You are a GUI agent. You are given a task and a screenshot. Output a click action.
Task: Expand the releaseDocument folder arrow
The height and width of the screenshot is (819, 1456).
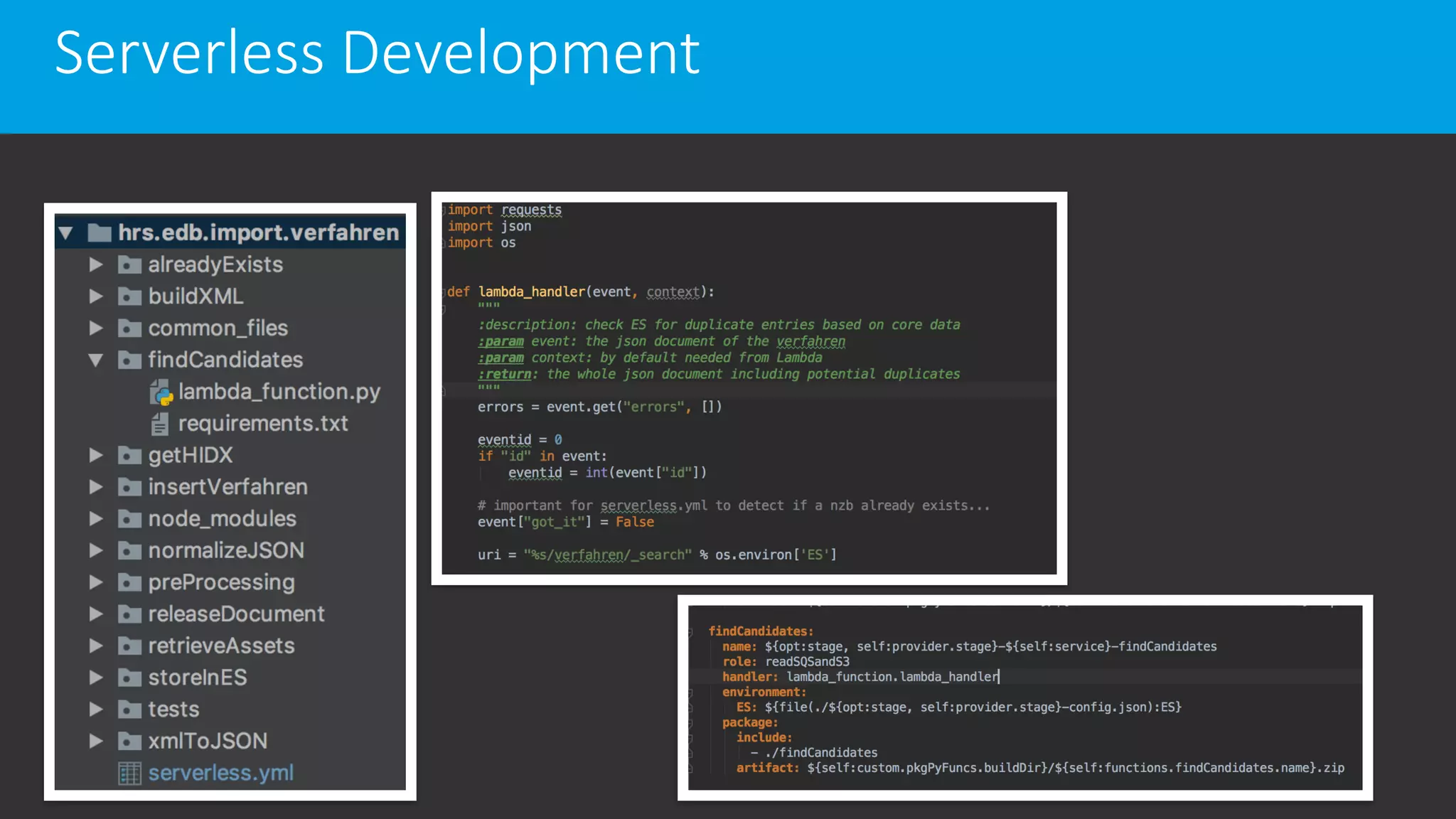(96, 614)
